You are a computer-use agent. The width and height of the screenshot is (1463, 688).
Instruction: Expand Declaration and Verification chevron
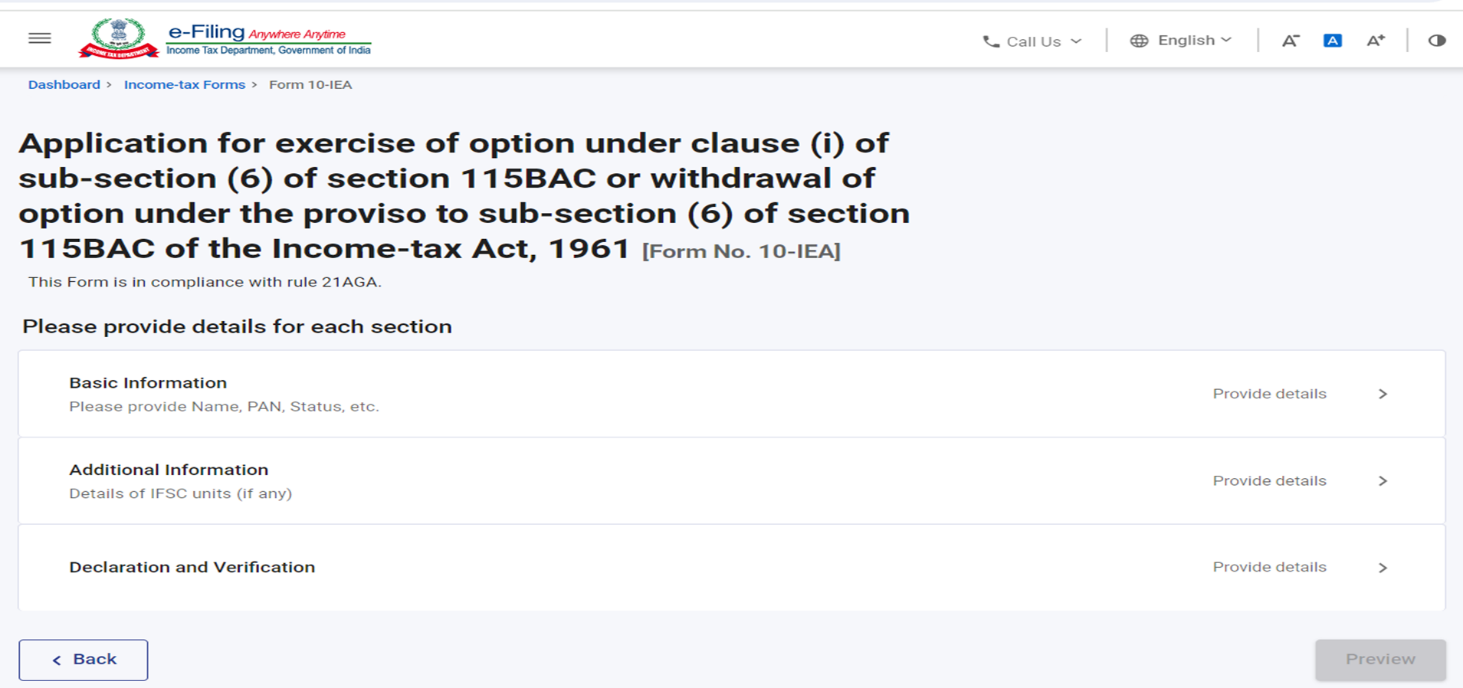pos(1383,567)
